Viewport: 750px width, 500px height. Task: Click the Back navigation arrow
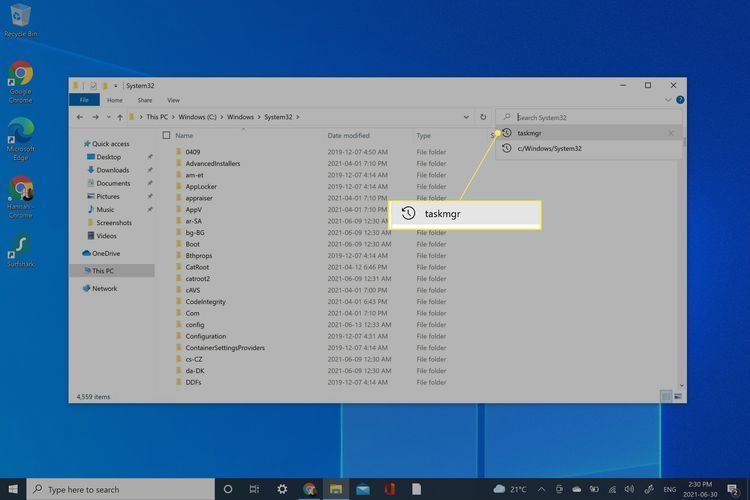tap(80, 117)
